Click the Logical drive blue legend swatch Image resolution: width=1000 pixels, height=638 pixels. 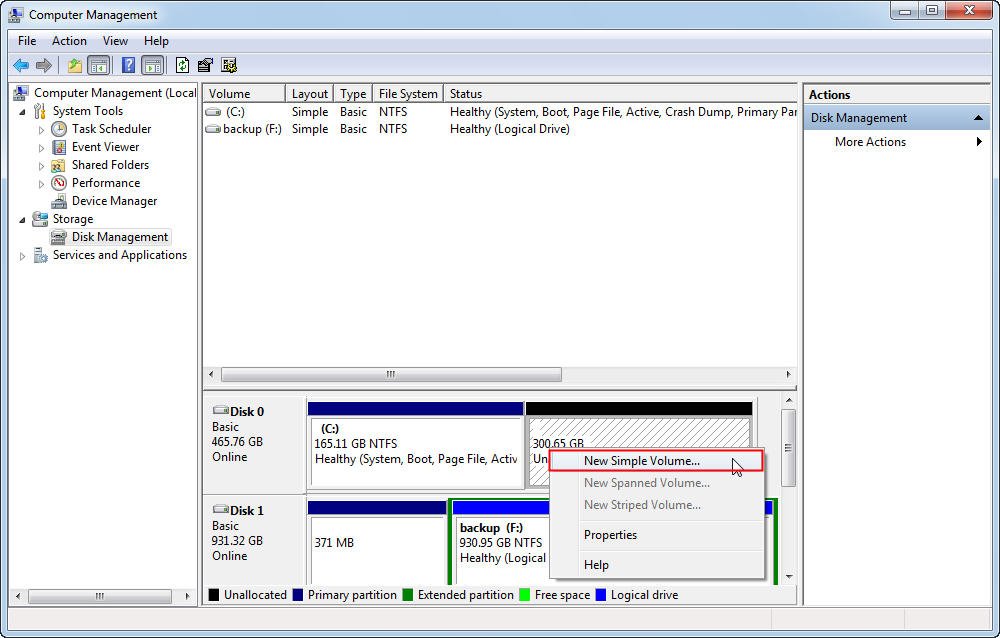click(600, 595)
